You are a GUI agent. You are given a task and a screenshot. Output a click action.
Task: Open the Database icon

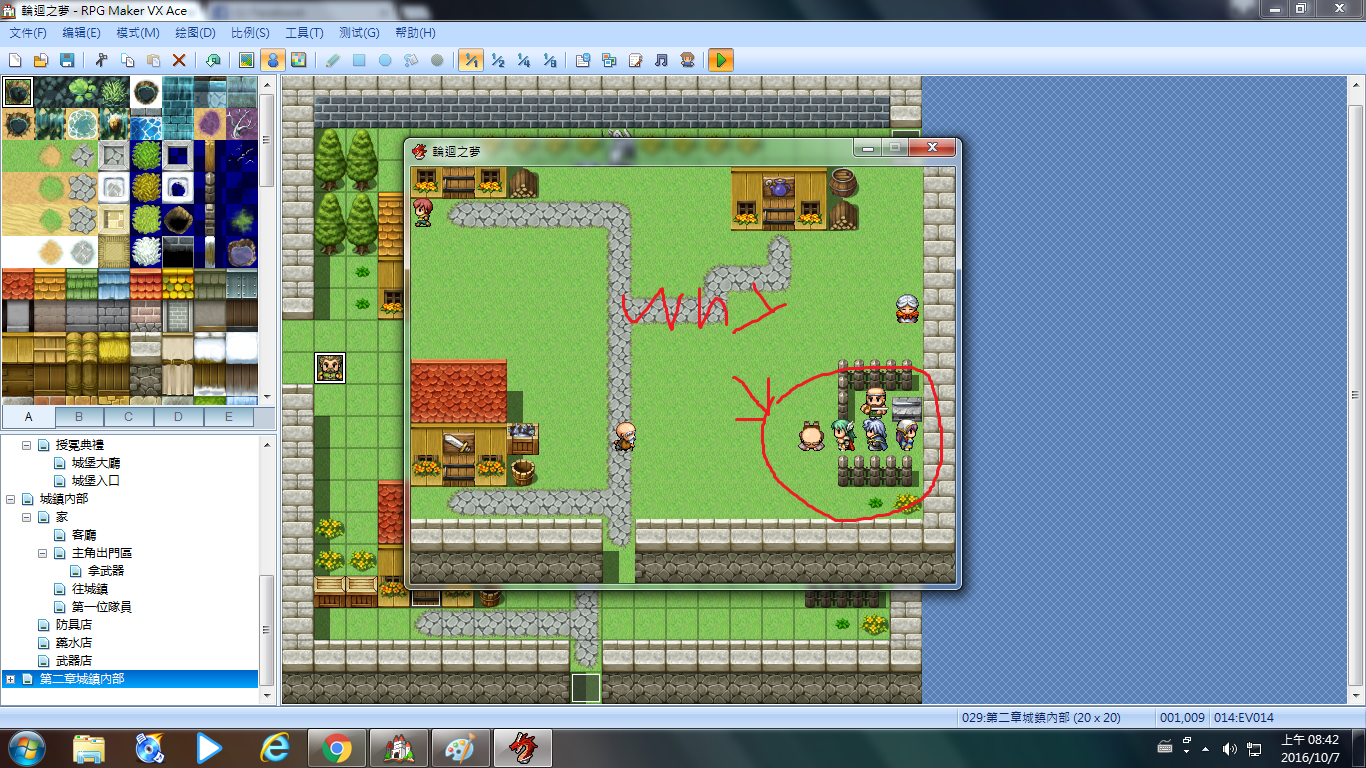pyautogui.click(x=583, y=60)
